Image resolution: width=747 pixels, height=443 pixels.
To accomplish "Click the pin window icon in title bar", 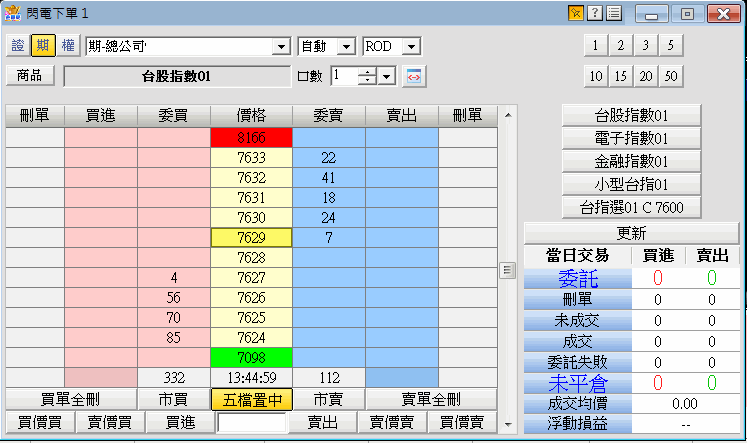I will pyautogui.click(x=575, y=13).
